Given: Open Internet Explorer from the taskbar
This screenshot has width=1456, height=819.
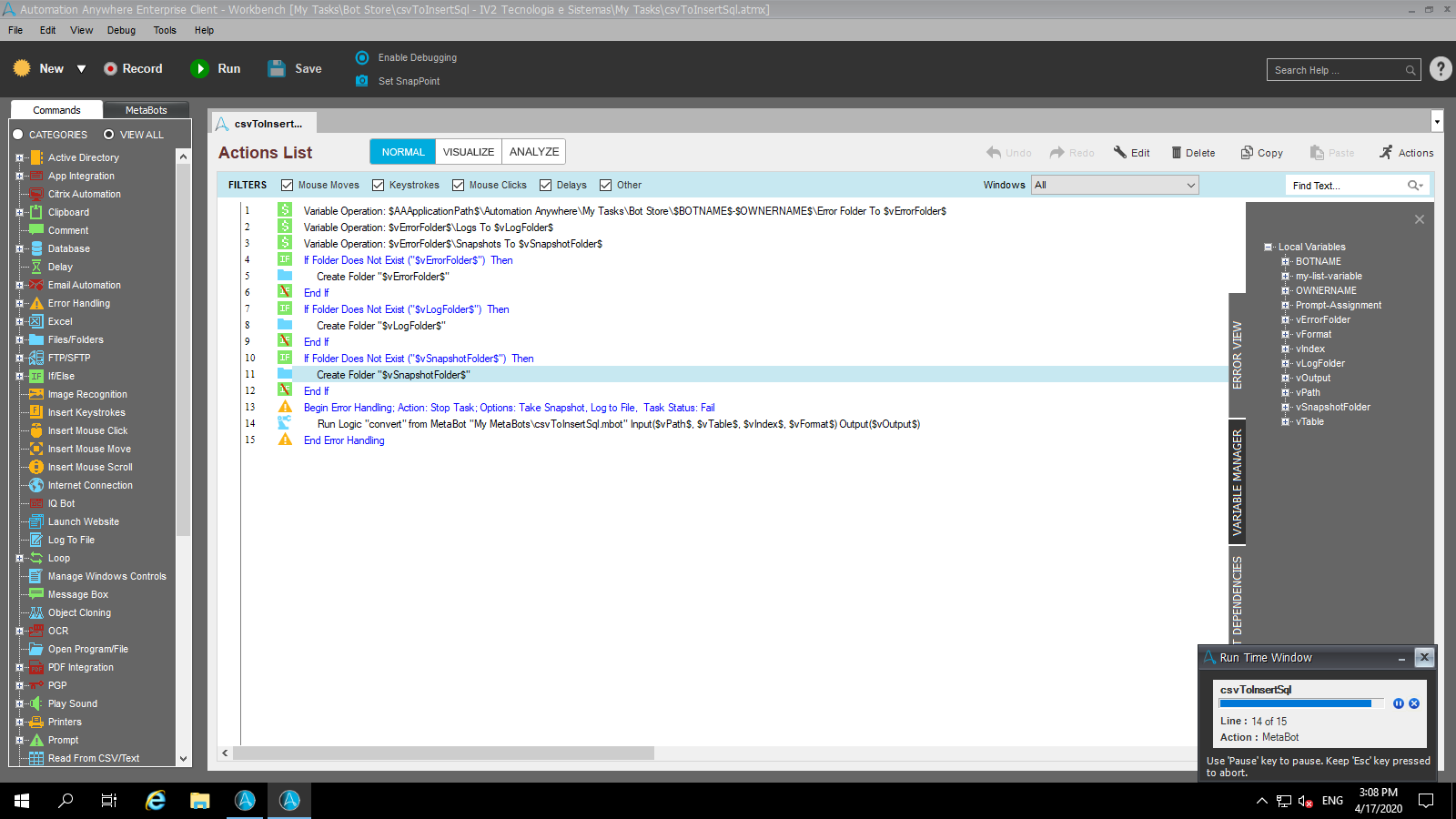Looking at the screenshot, I should coord(156,801).
